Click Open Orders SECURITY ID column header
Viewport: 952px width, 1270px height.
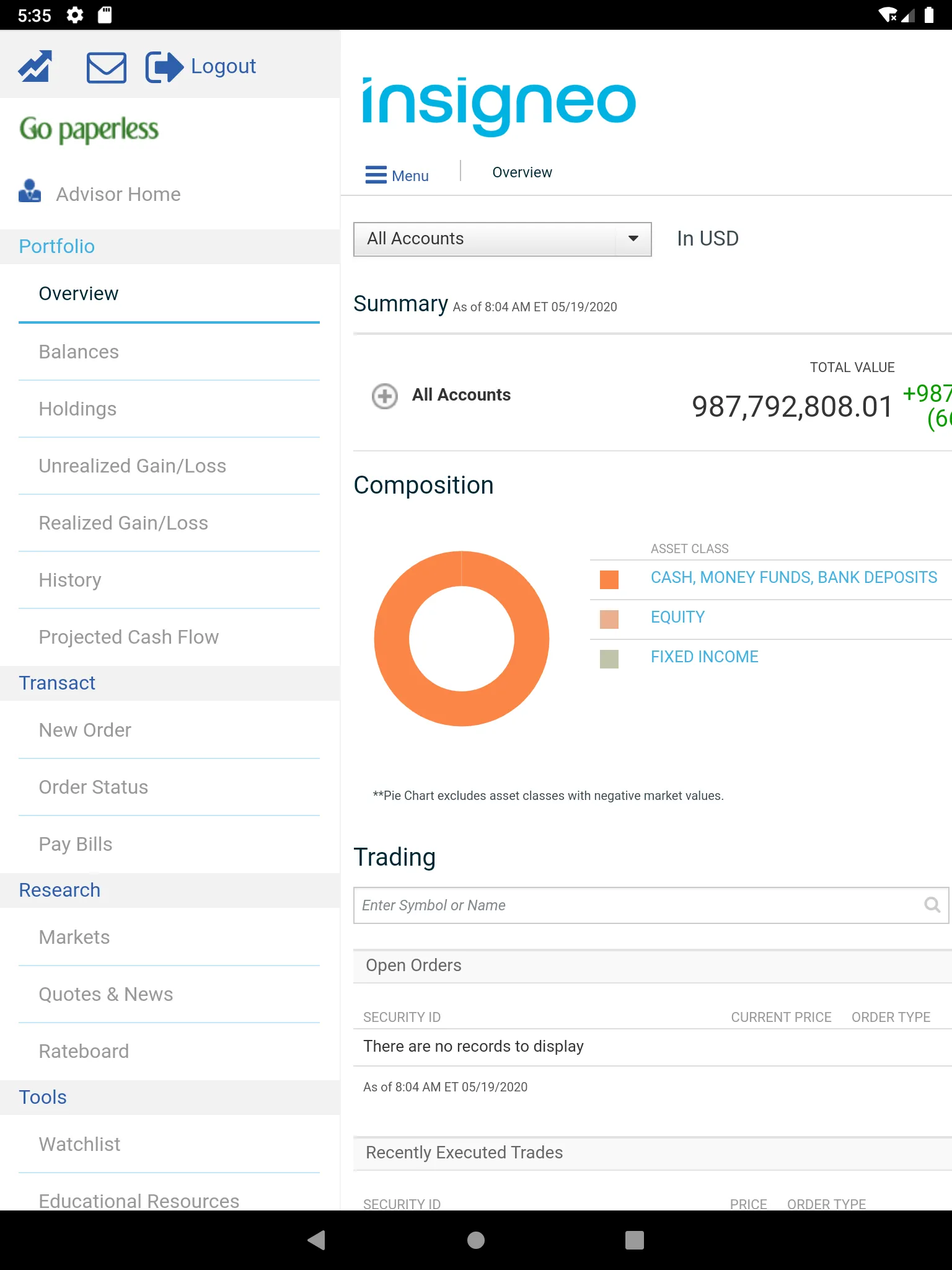pos(402,1017)
